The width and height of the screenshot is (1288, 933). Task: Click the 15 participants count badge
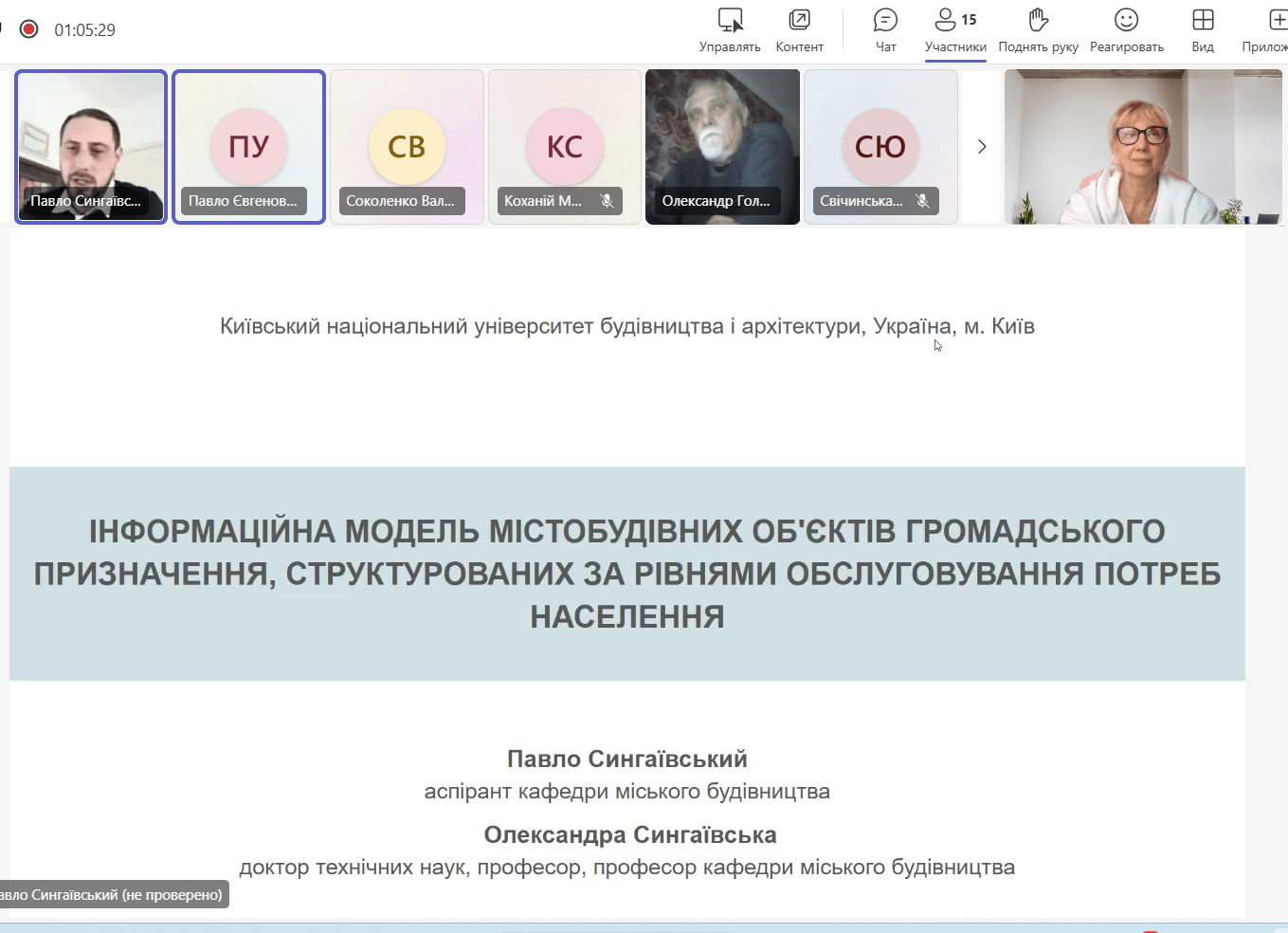point(970,17)
